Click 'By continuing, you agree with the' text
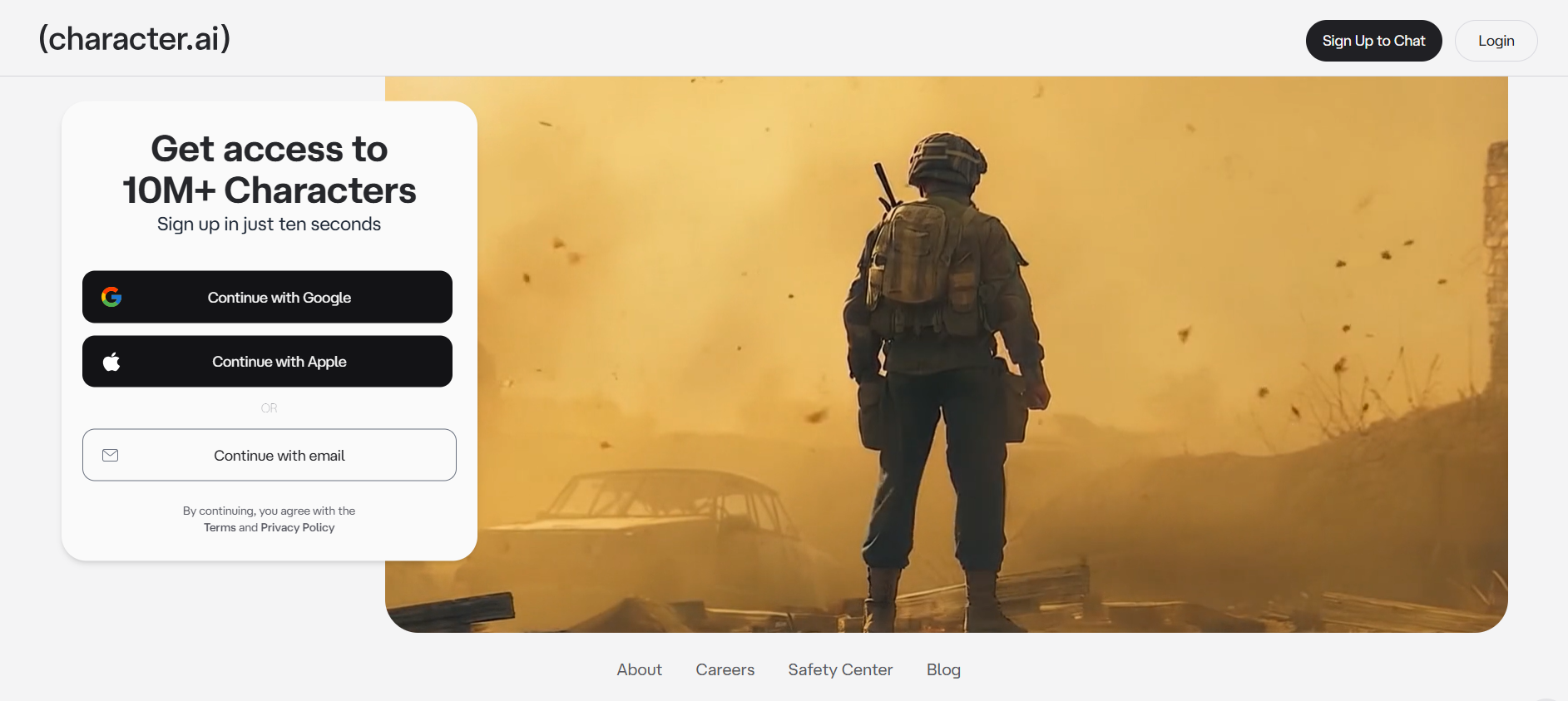 click(x=270, y=511)
